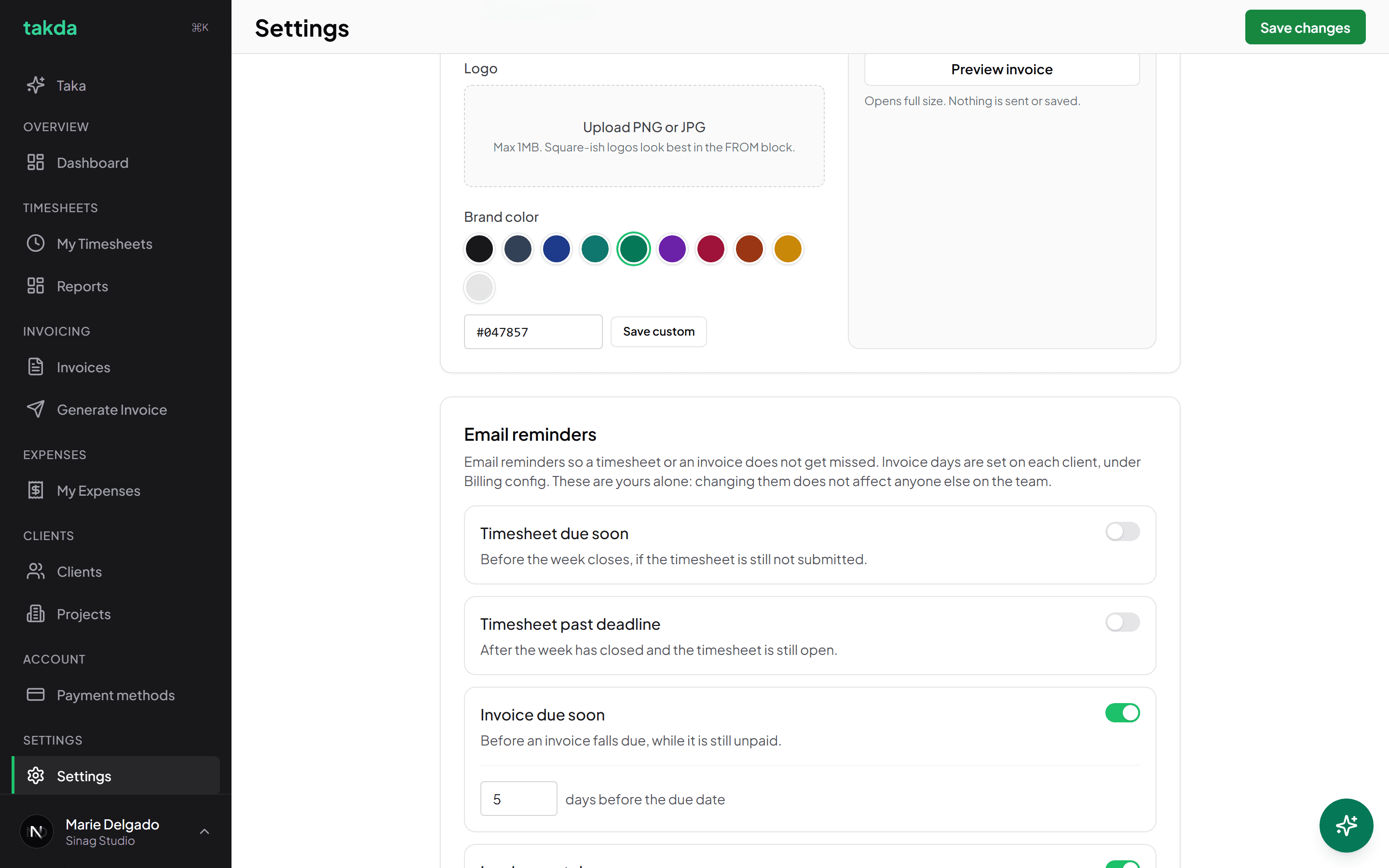
Task: Click the Projects building icon
Action: click(x=36, y=614)
